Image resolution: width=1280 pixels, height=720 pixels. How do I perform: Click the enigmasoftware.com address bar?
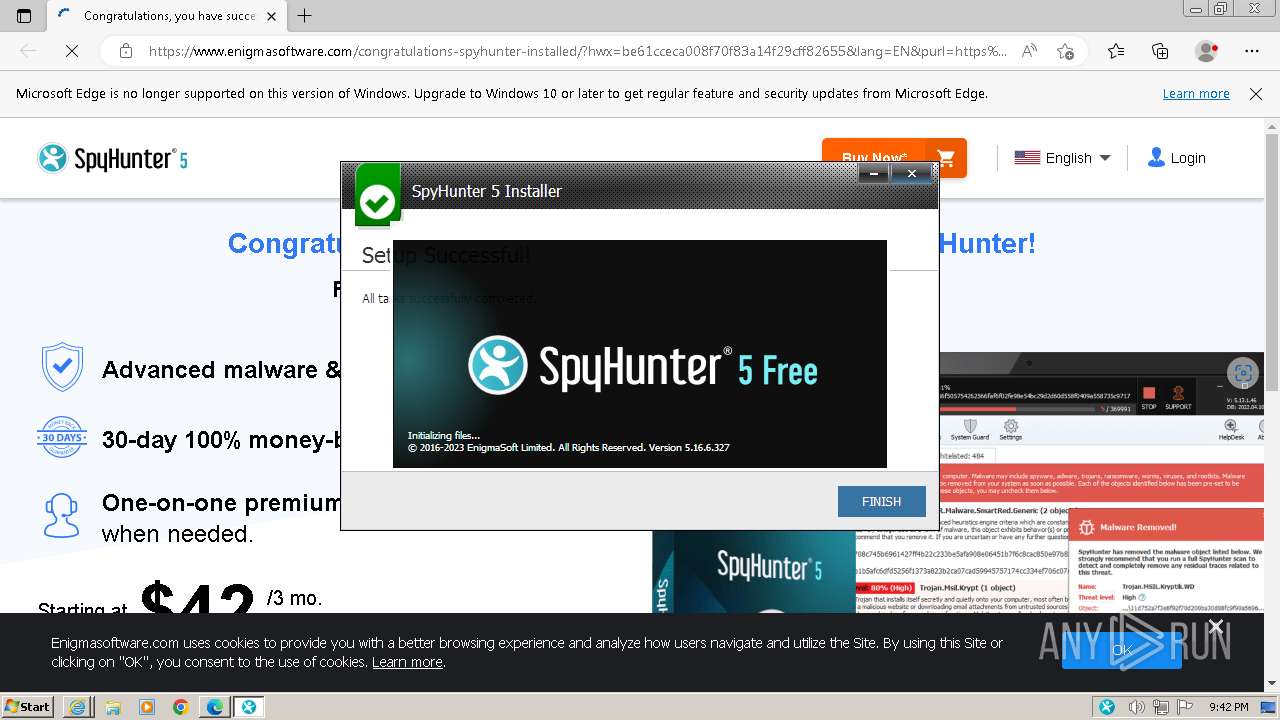(577, 51)
